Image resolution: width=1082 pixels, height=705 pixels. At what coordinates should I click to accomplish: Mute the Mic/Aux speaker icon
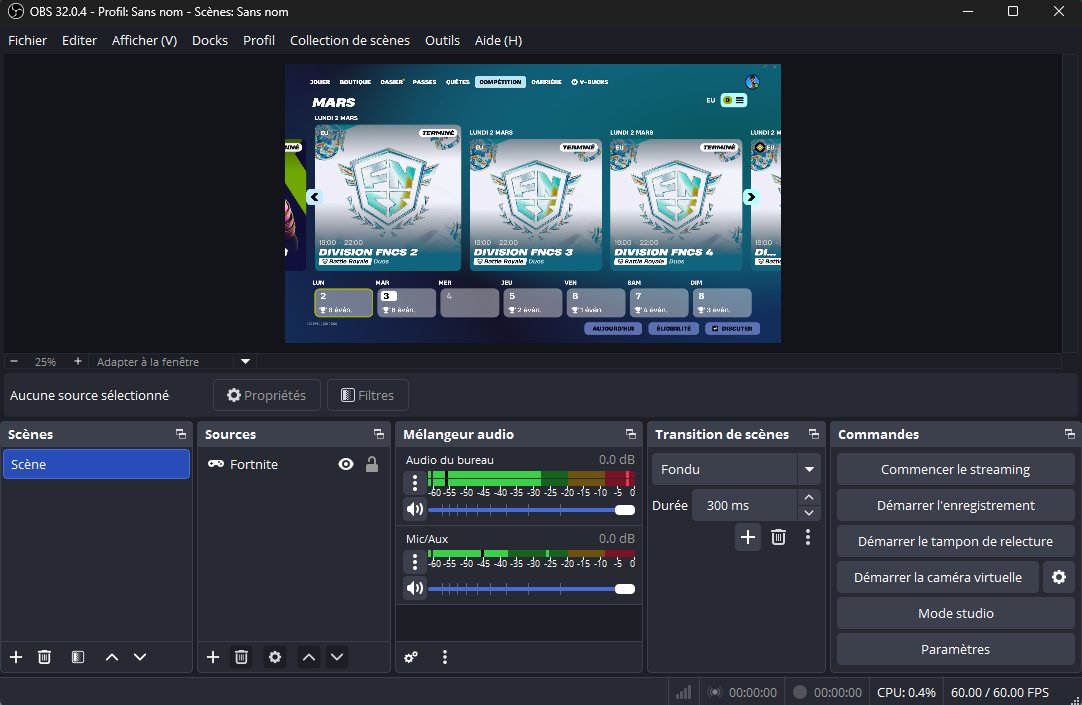click(415, 588)
